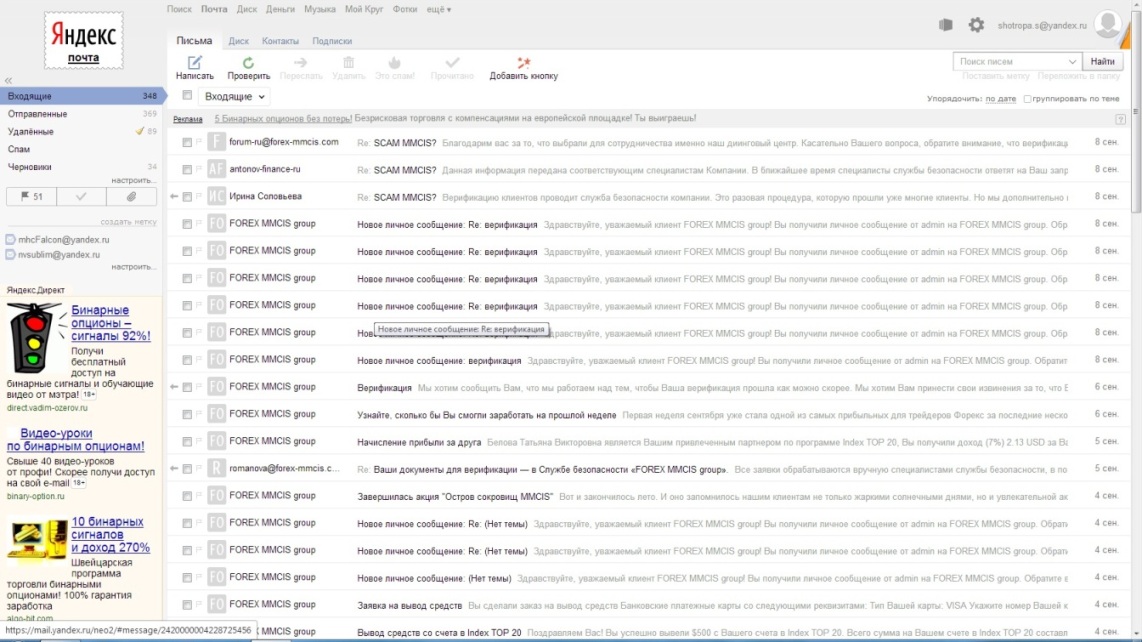Image resolution: width=1142 pixels, height=642 pixels.
Task: Click the flag on the forum-ru@forex-mmcis.com letter
Action: [199, 142]
